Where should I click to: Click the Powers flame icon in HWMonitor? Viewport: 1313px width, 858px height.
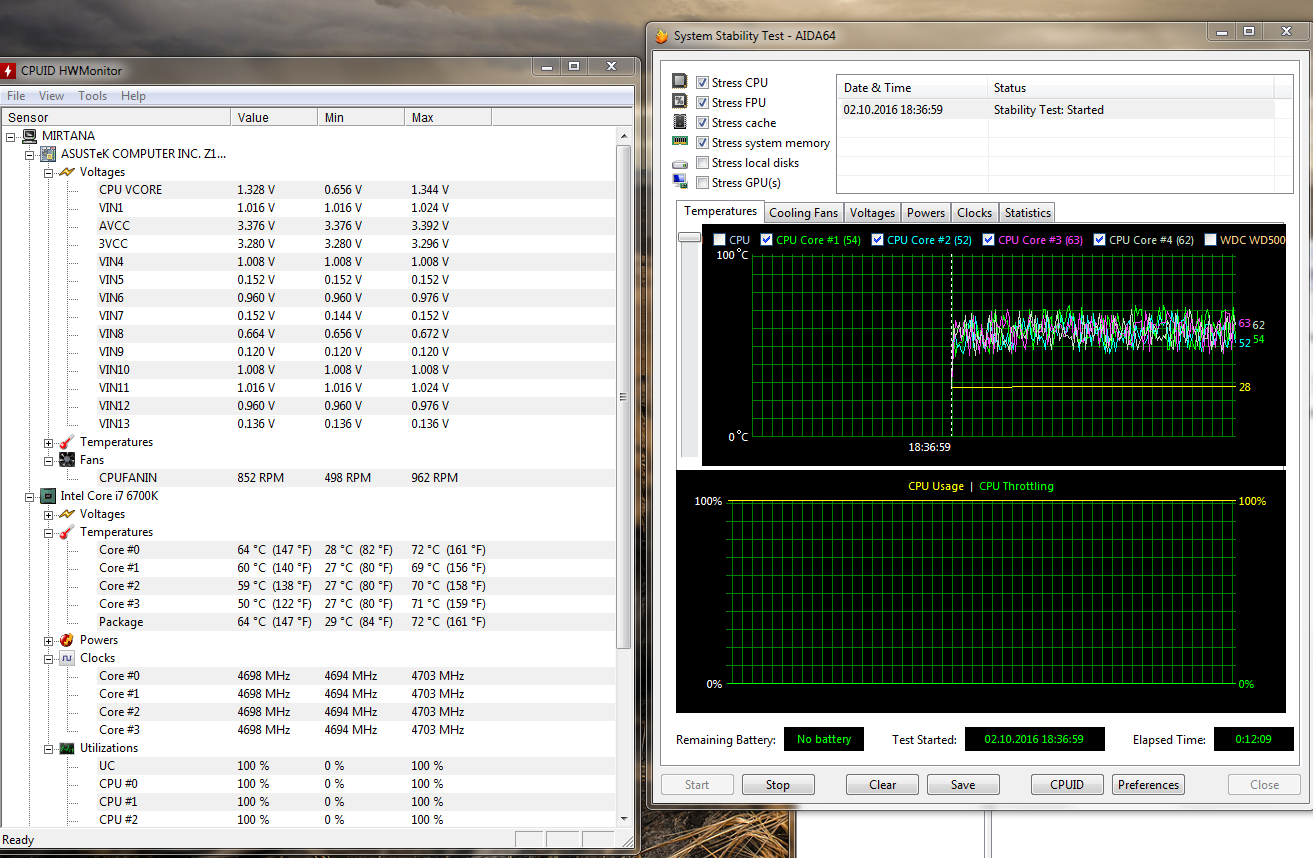[67, 640]
